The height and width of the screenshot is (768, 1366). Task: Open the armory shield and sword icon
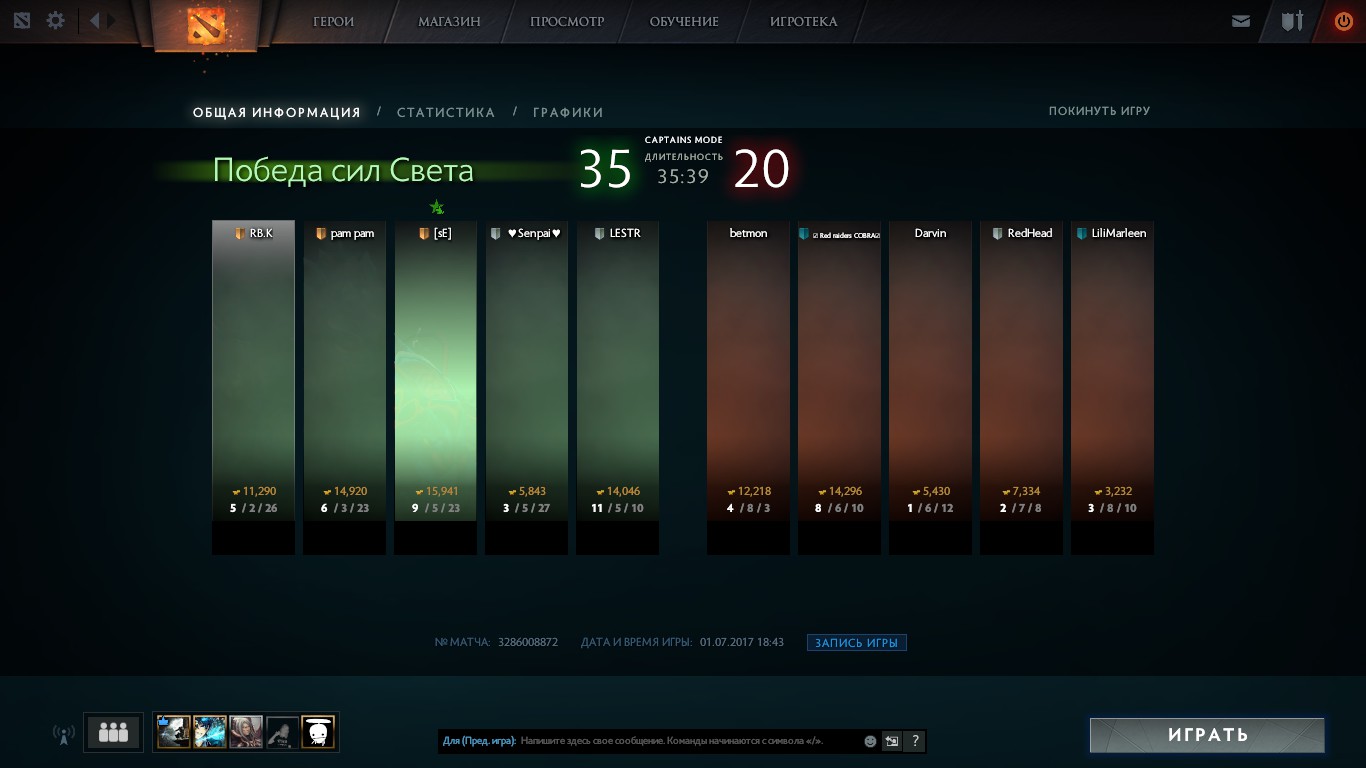pyautogui.click(x=1293, y=20)
